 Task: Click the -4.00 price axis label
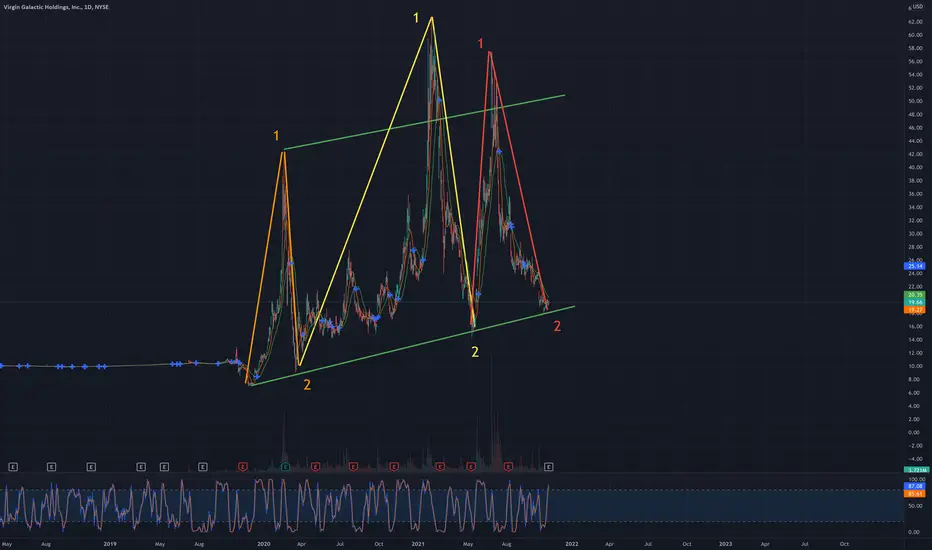pyautogui.click(x=915, y=459)
